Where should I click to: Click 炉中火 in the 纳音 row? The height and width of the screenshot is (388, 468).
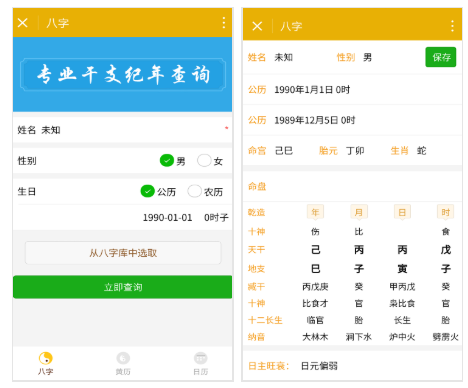point(402,337)
